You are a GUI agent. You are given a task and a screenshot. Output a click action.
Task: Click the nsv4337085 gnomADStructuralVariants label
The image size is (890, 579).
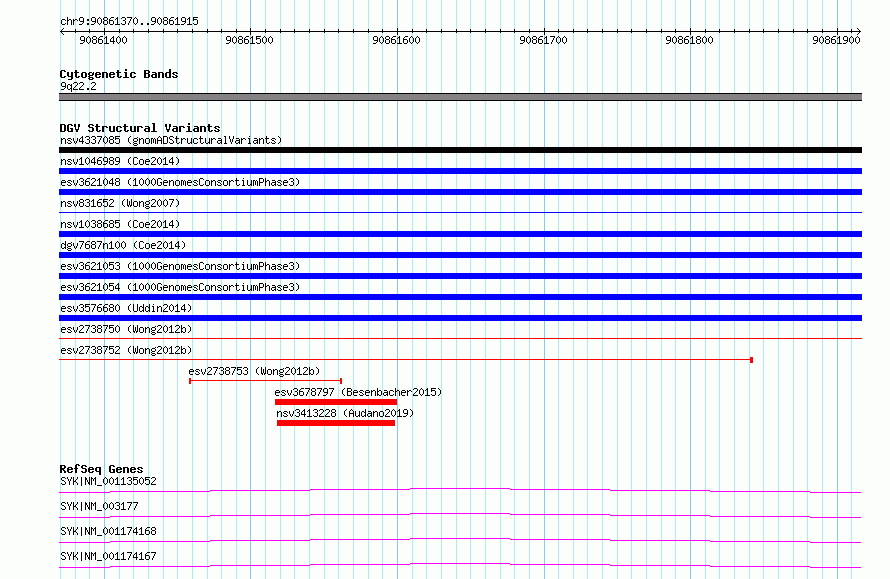171,140
